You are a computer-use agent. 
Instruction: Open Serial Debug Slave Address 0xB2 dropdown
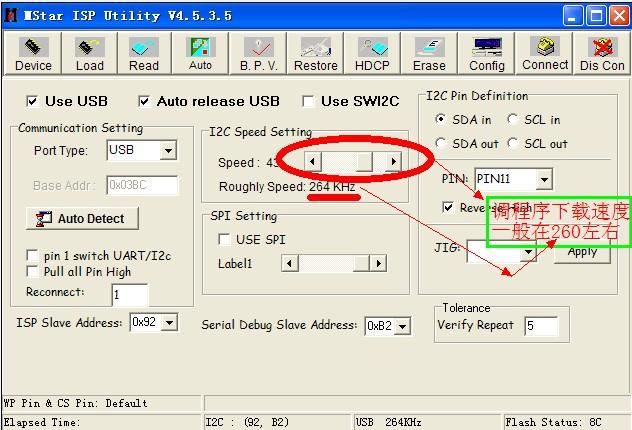click(402, 326)
